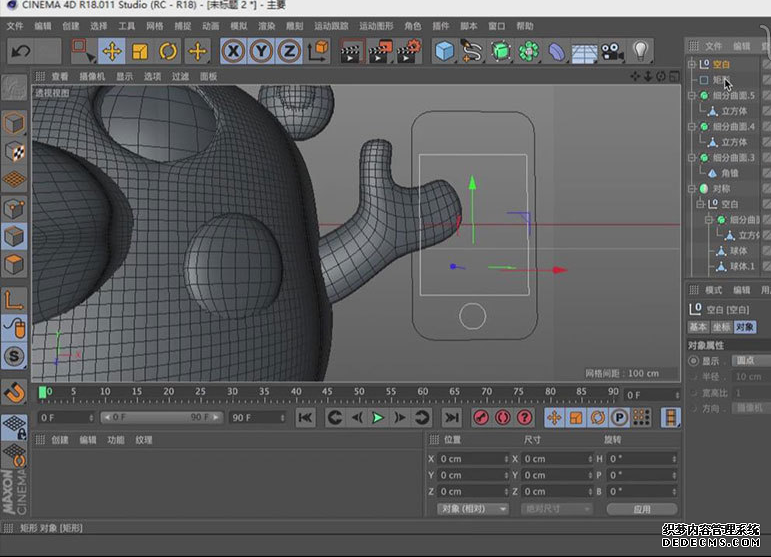The height and width of the screenshot is (557, 771).
Task: Click the Bend deformer icon
Action: (556, 51)
